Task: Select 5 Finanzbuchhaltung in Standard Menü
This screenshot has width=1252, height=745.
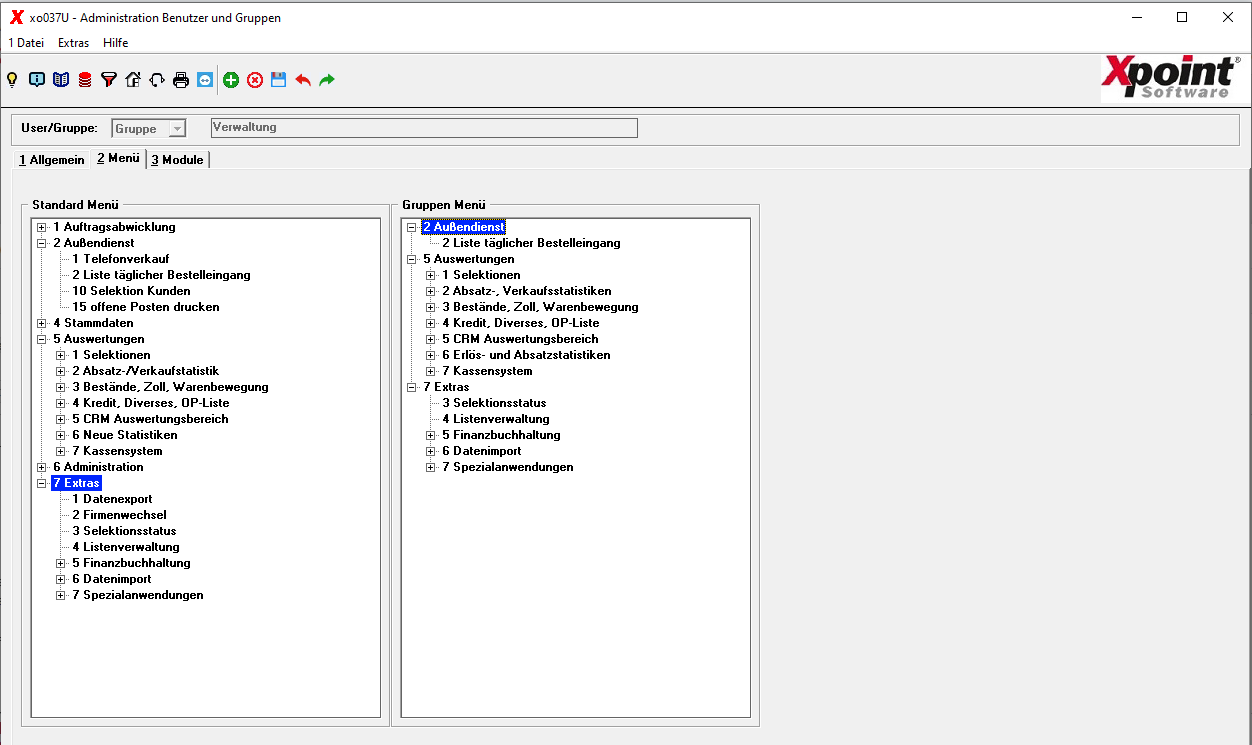Action: tap(131, 563)
